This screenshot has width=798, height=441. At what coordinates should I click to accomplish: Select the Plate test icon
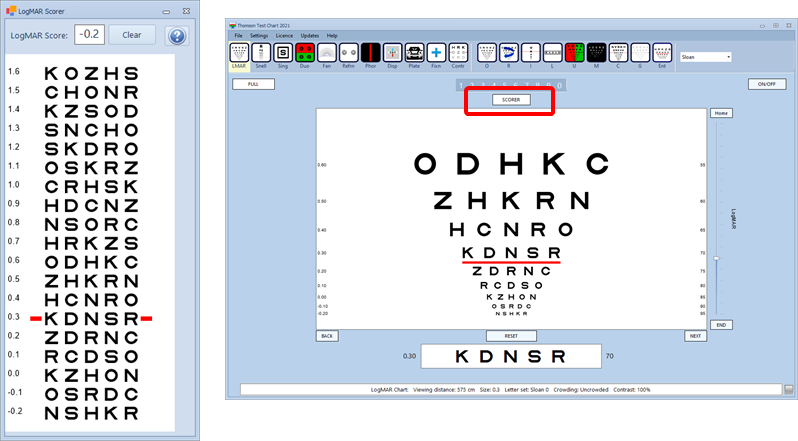414,54
